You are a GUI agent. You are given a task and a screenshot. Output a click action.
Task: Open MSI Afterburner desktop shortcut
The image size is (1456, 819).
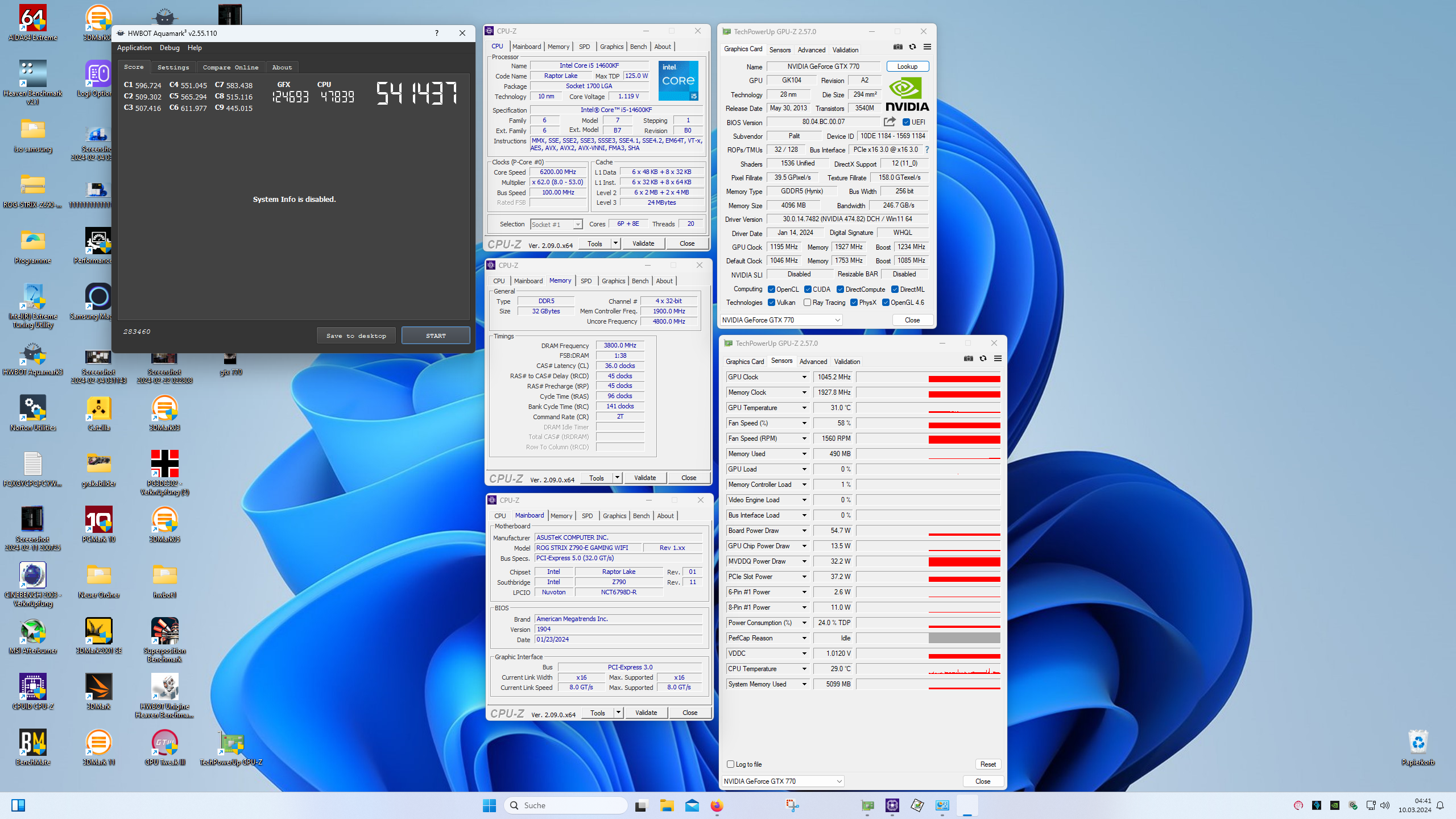[x=32, y=636]
